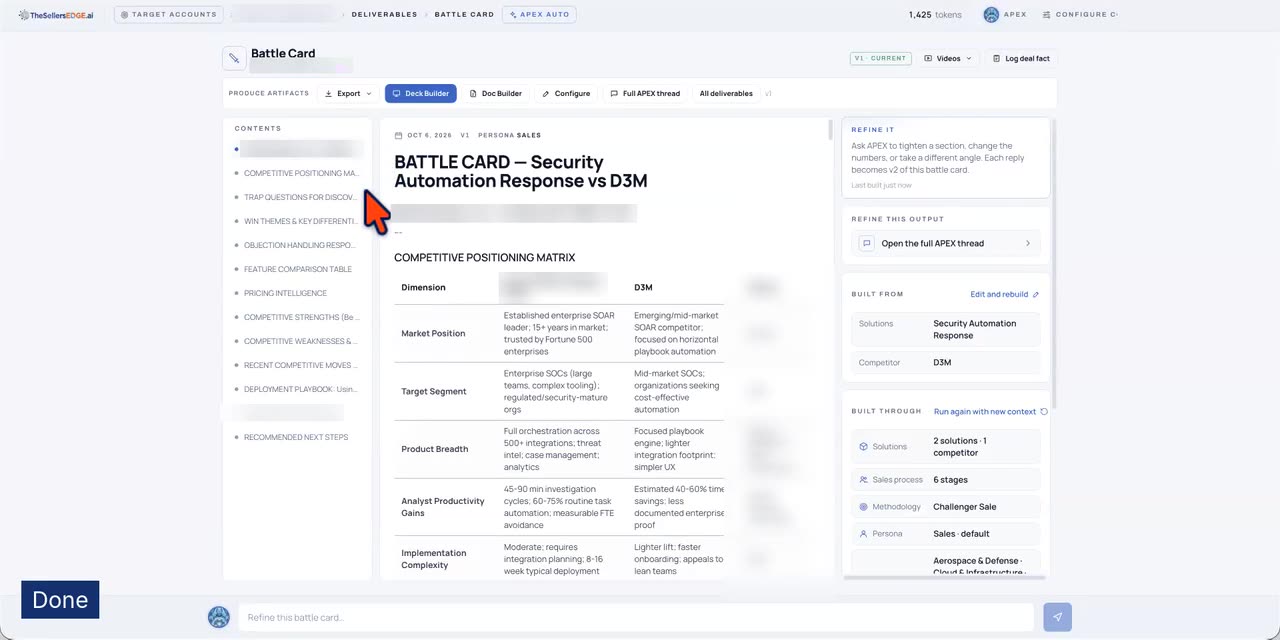Click the Solutions cube icon in Built Through
This screenshot has height=640, width=1280.
(x=864, y=447)
